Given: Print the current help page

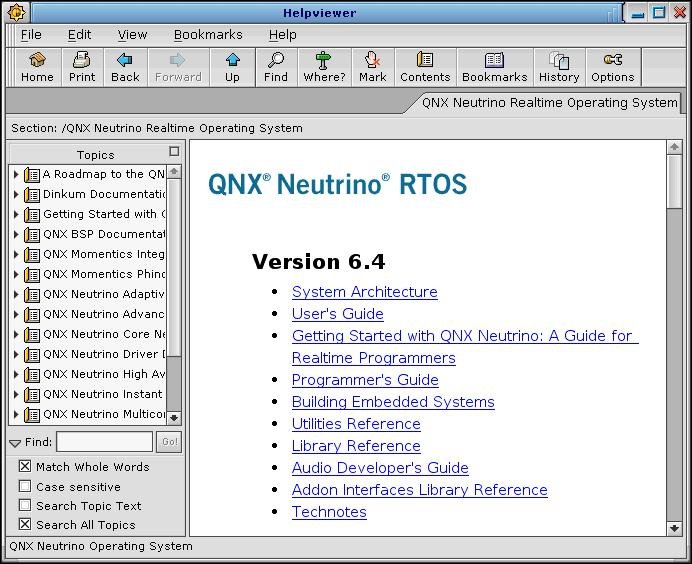Looking at the screenshot, I should (x=82, y=67).
